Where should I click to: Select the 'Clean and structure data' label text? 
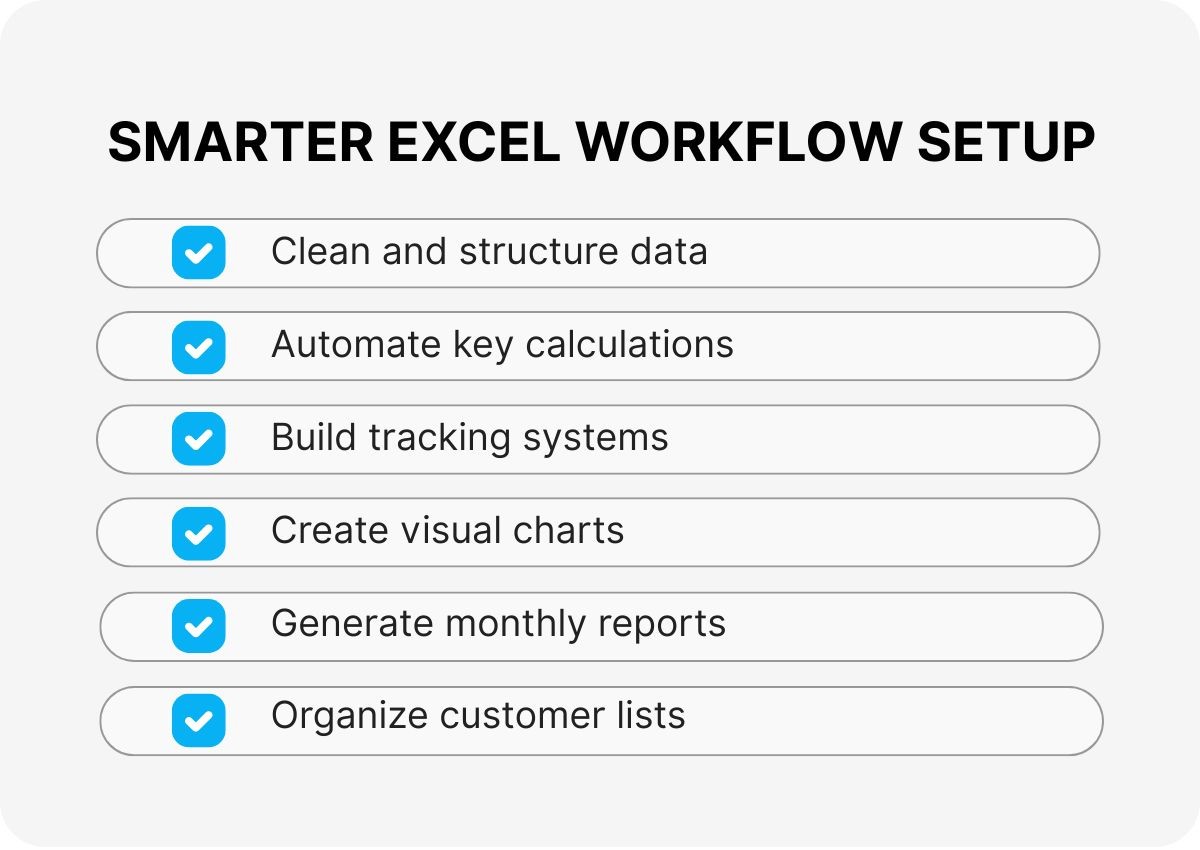click(489, 251)
